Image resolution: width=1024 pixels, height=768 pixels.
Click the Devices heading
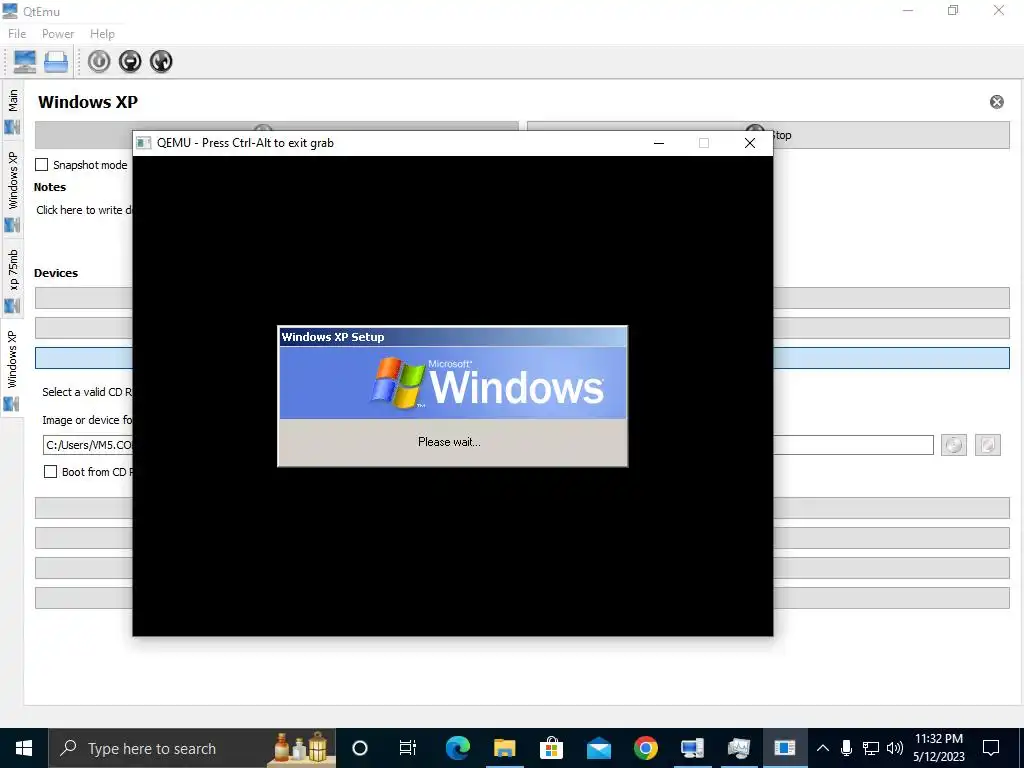click(56, 273)
